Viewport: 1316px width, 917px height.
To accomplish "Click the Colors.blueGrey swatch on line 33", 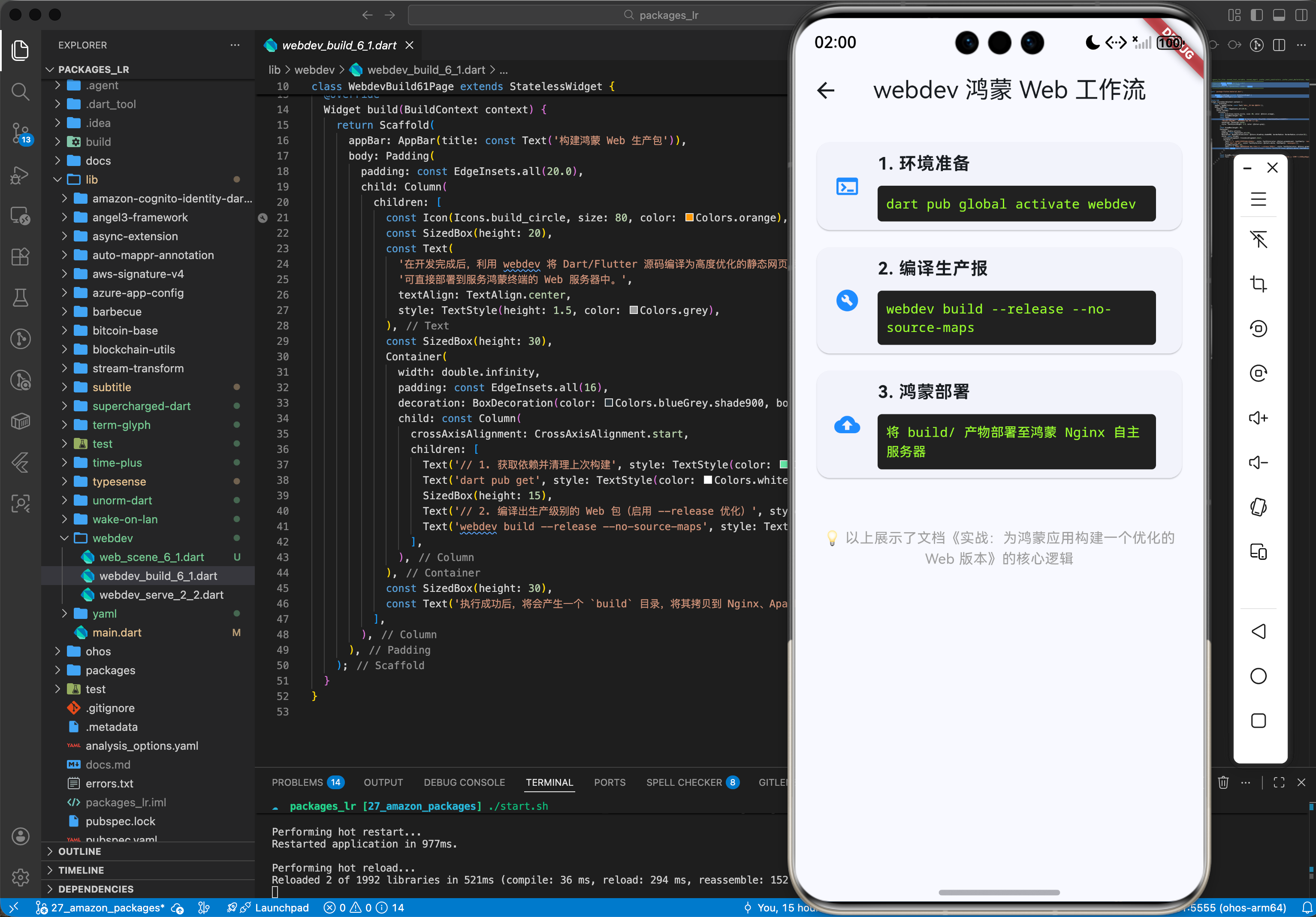I will coord(609,404).
